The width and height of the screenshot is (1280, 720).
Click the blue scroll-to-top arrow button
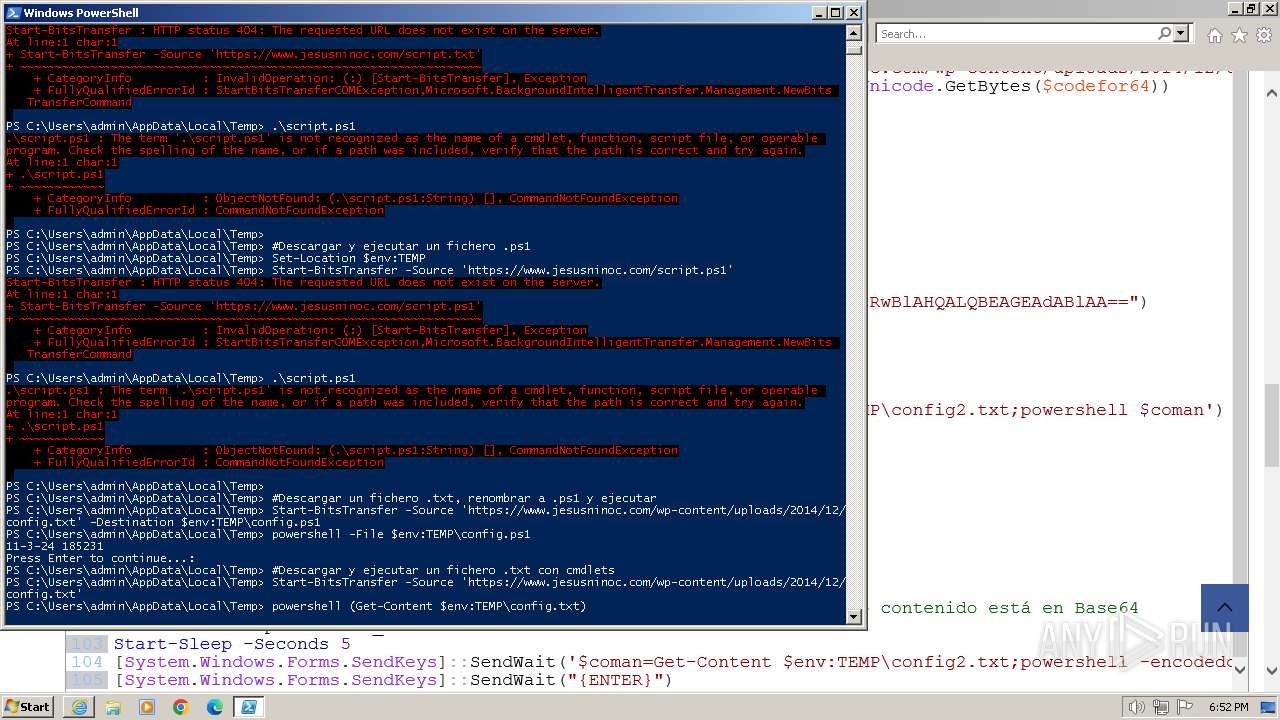tap(1225, 608)
